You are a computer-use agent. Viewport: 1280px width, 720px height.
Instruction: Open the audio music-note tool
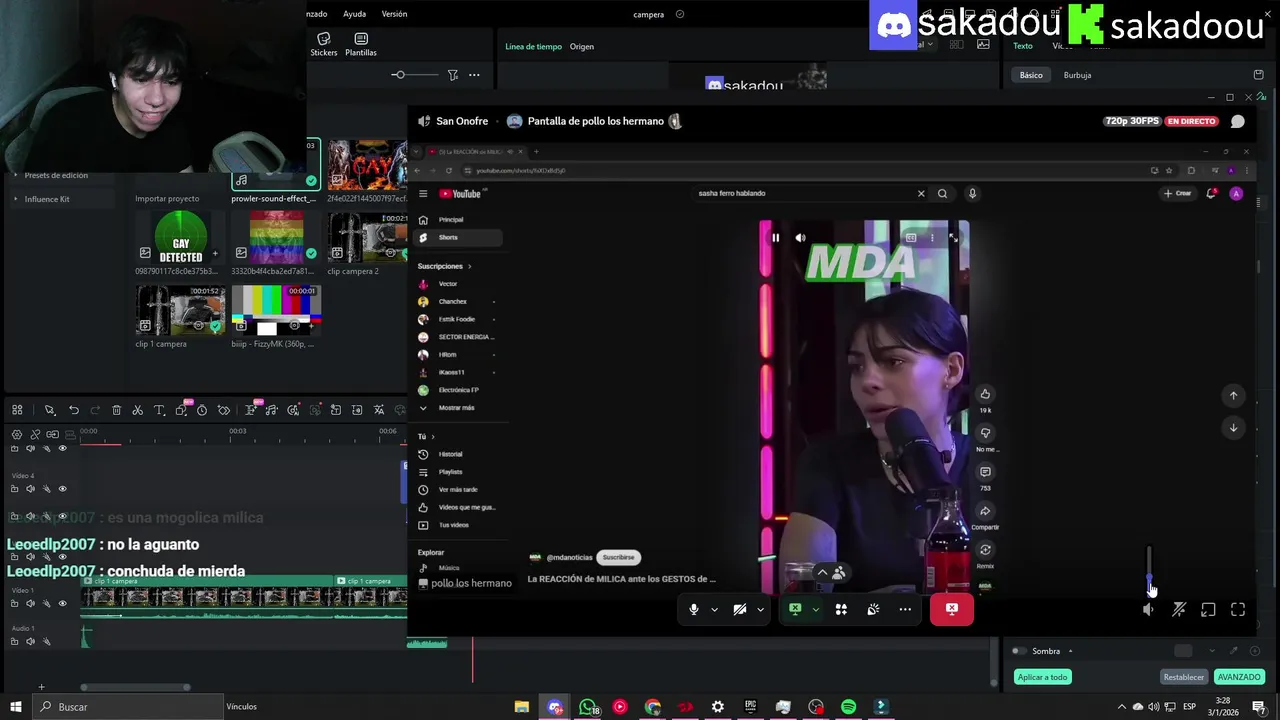coord(272,410)
